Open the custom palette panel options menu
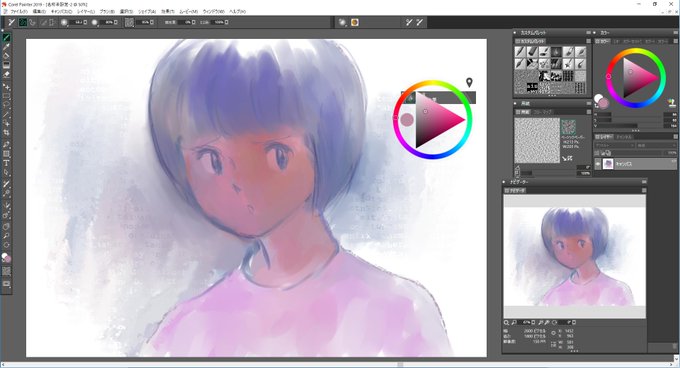The height and width of the screenshot is (368, 680). 588,41
